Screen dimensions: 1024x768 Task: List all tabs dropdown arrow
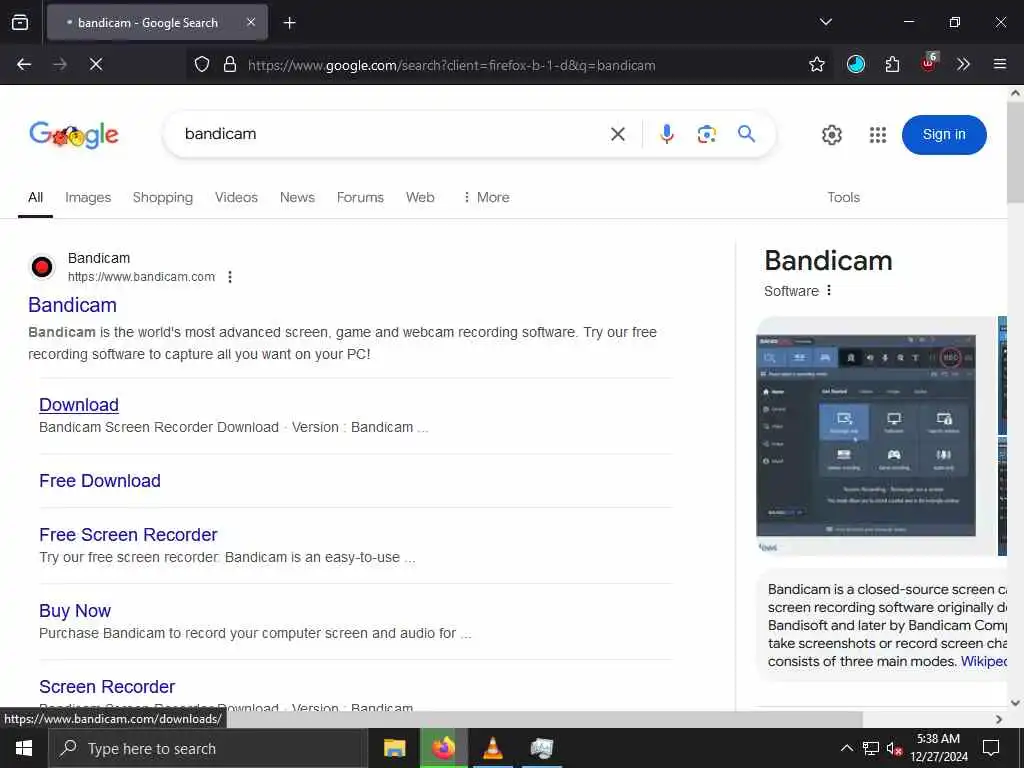825,22
